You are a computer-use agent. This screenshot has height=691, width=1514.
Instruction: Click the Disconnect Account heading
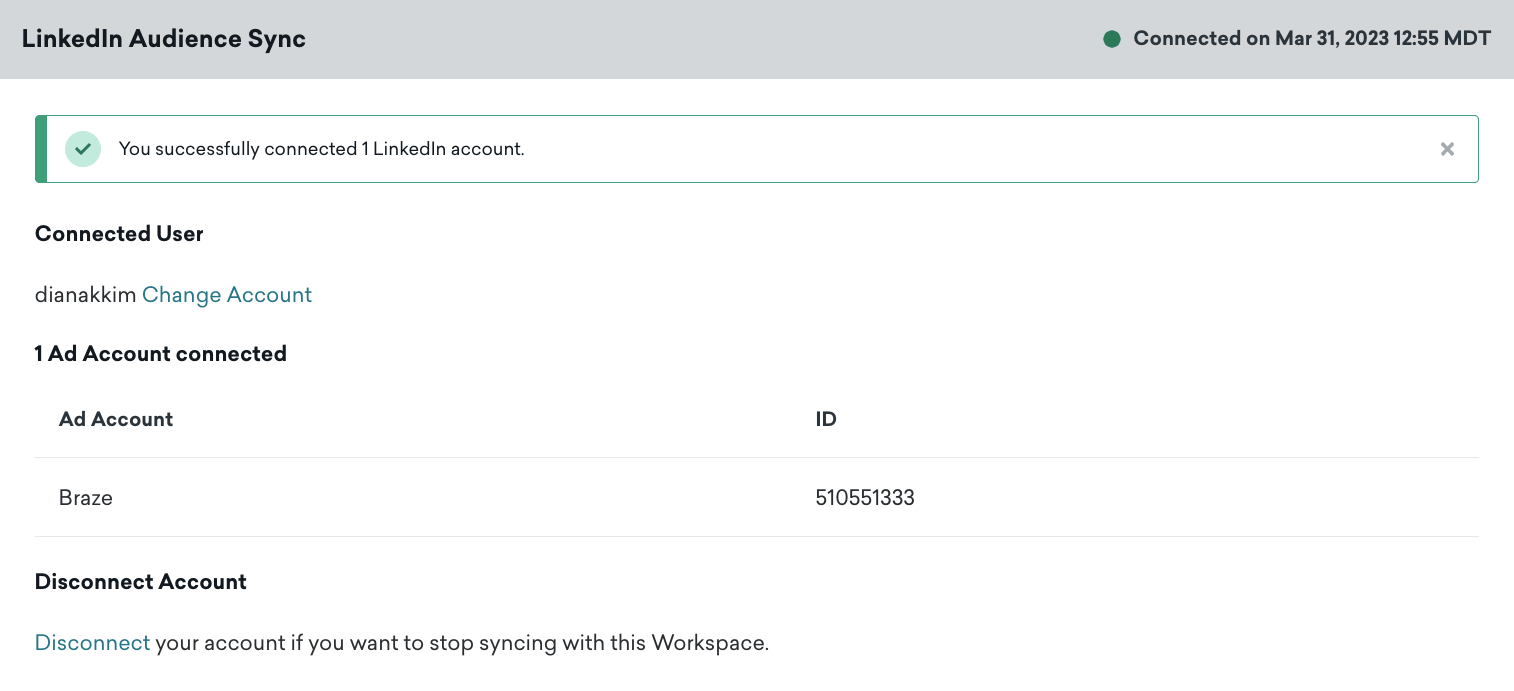(x=141, y=582)
